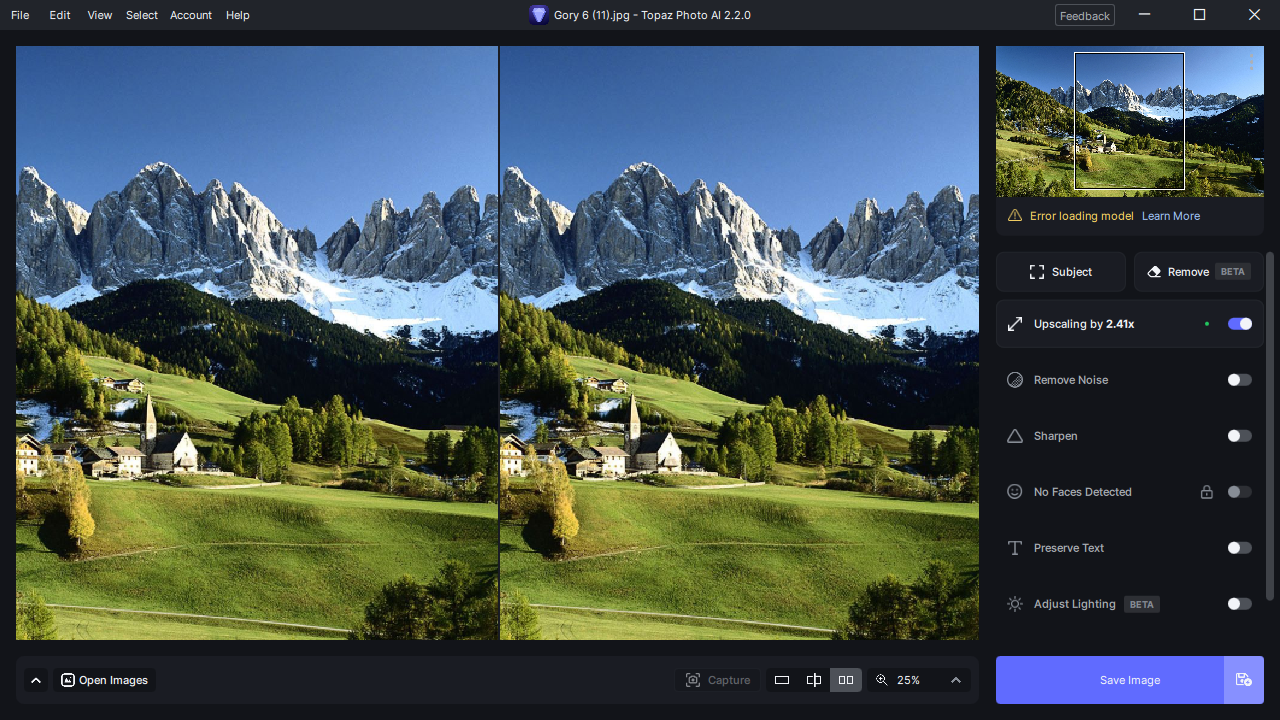Choose side-by-side view icon

(846, 680)
